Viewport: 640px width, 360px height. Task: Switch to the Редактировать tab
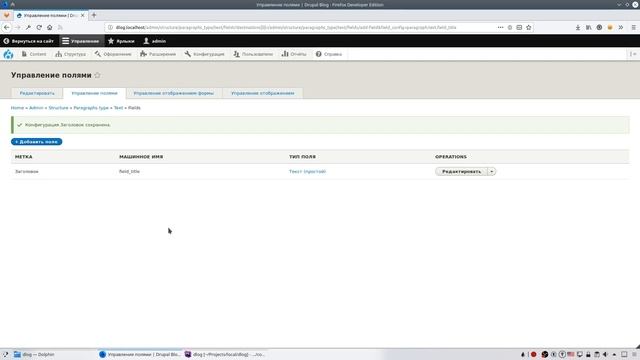37,93
